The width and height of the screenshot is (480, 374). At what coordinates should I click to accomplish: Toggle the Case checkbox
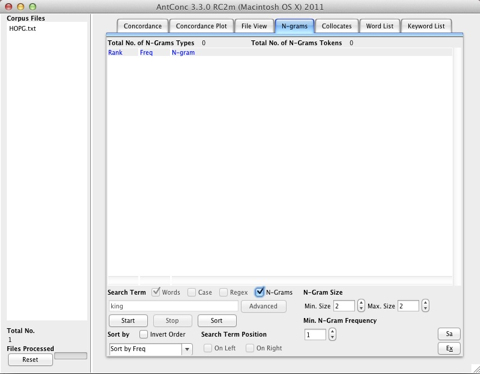(x=191, y=292)
